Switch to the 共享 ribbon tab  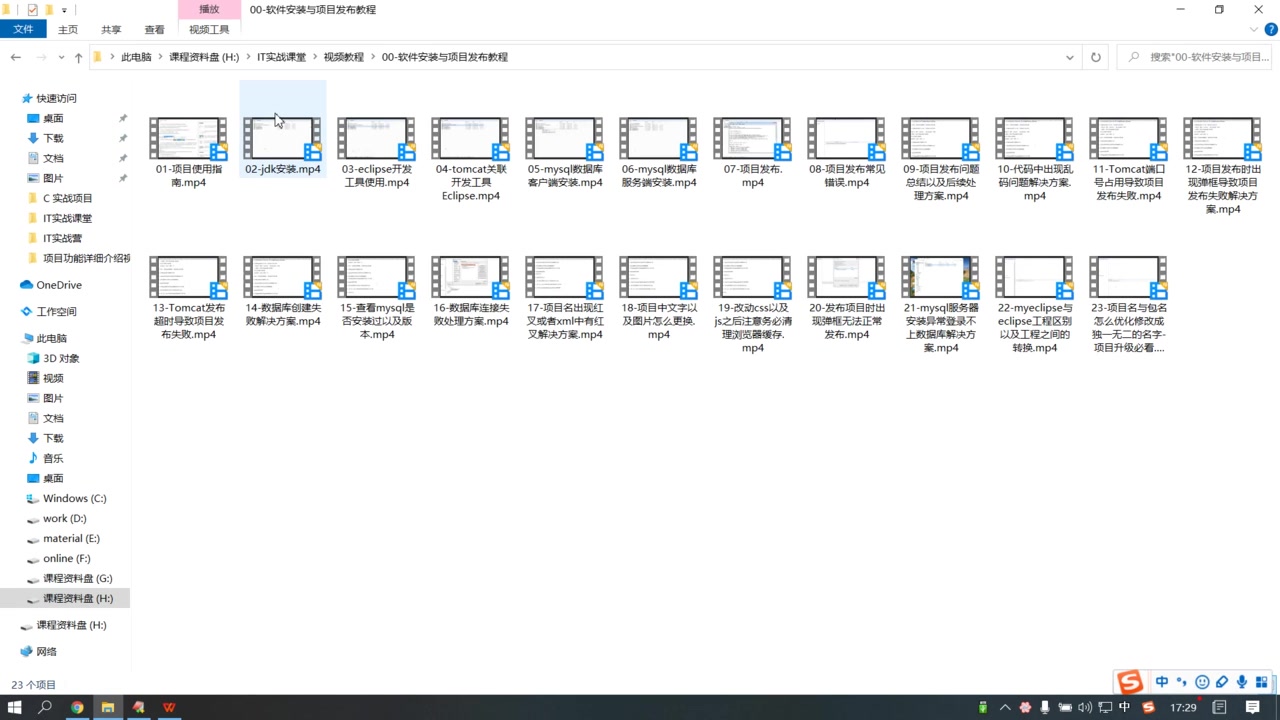[x=111, y=30]
